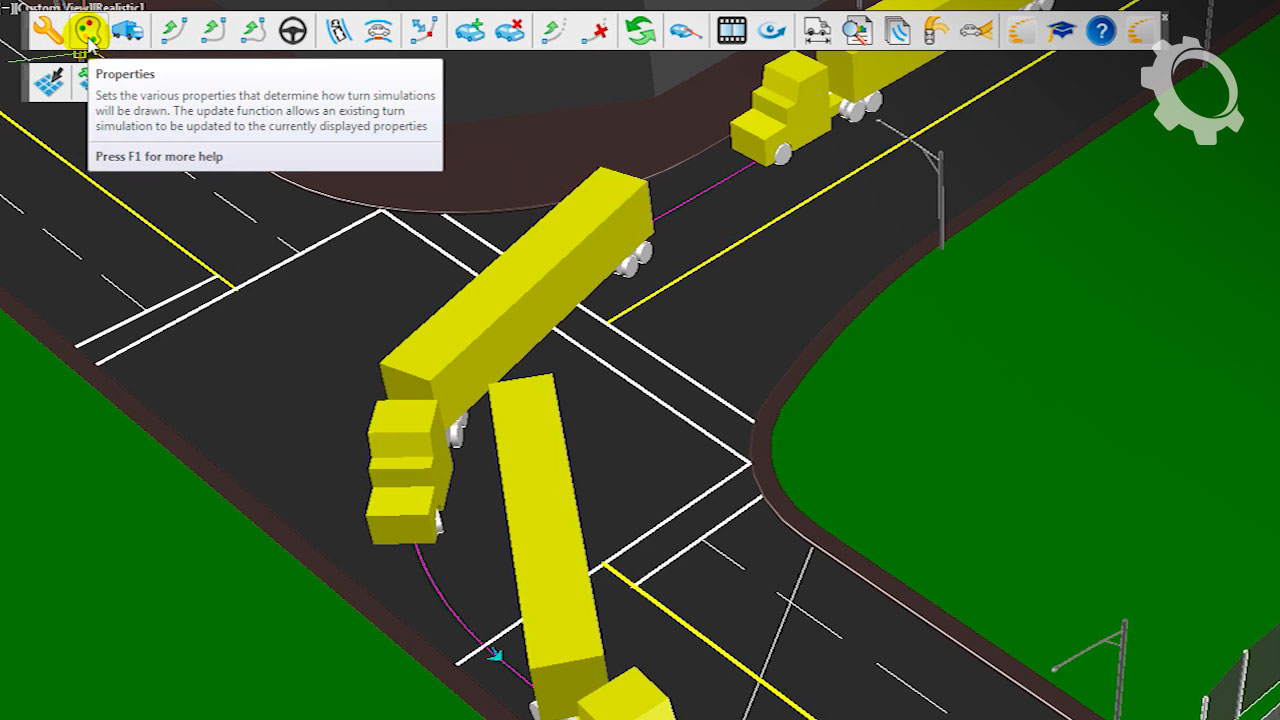Image resolution: width=1280 pixels, height=720 pixels.
Task: Click the blue question mark help button
Action: point(1101,31)
